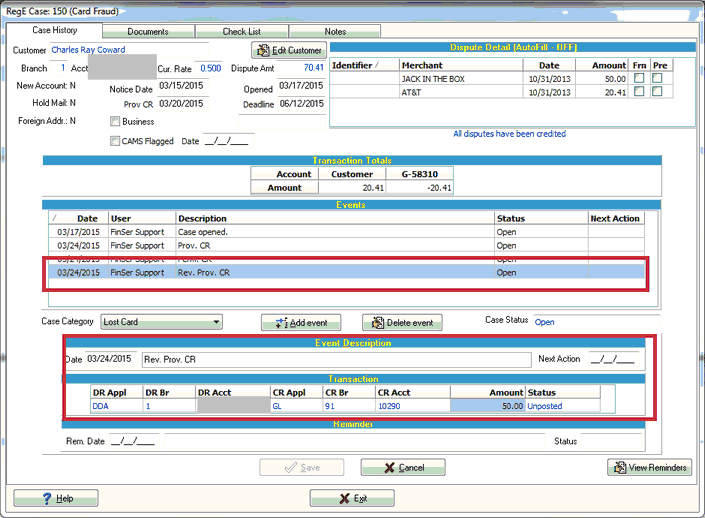Click the Event Description Date field

click(110, 359)
